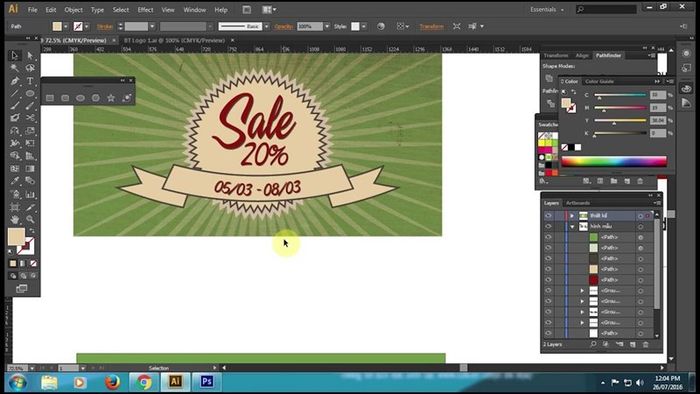Toggle visibility of the red Path sublayer

pyautogui.click(x=548, y=280)
